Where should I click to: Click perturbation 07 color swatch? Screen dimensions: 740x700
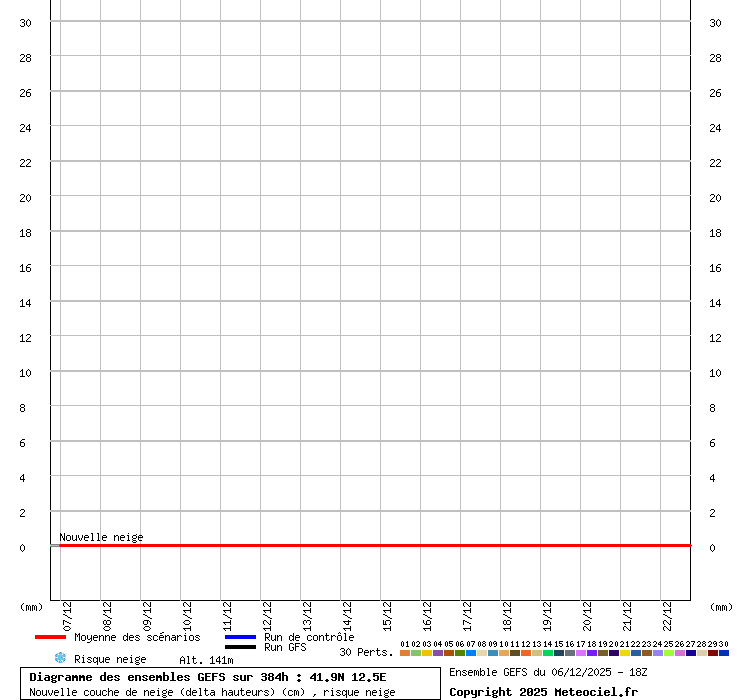(471, 653)
